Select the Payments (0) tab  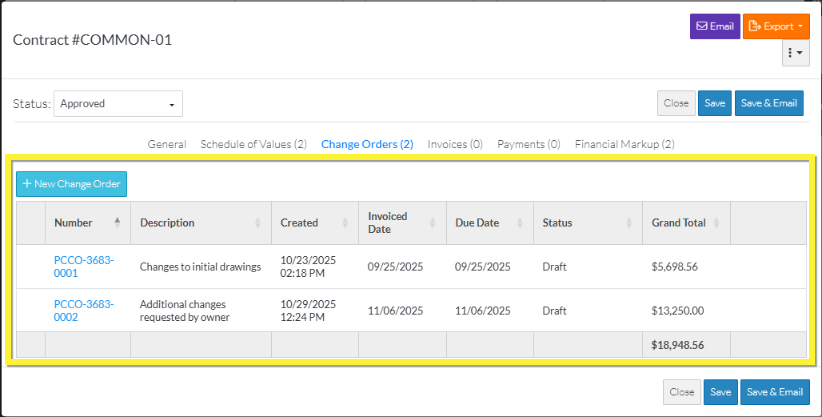click(528, 144)
